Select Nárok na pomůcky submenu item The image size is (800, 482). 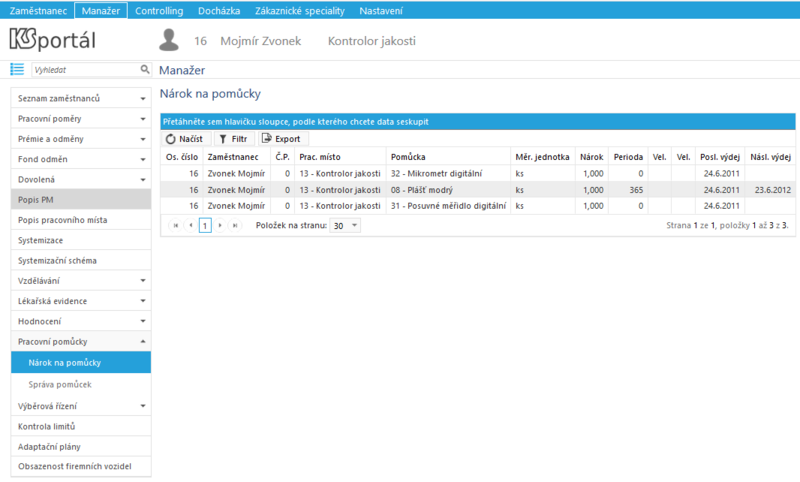[81, 363]
